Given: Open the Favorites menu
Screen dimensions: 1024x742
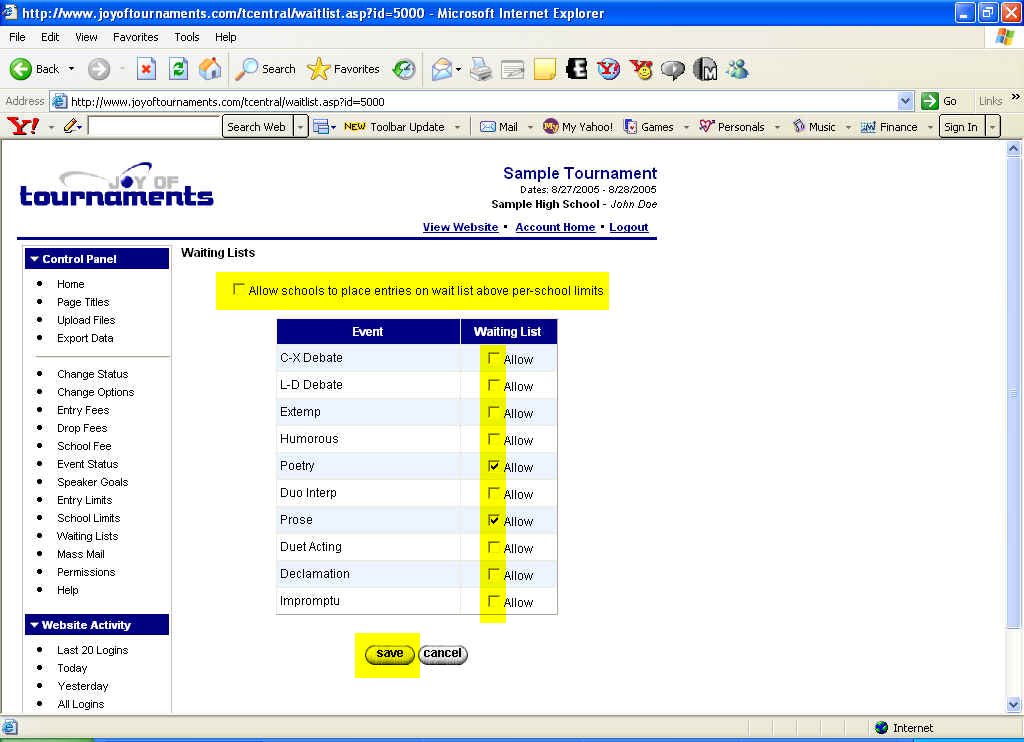Looking at the screenshot, I should click(135, 37).
